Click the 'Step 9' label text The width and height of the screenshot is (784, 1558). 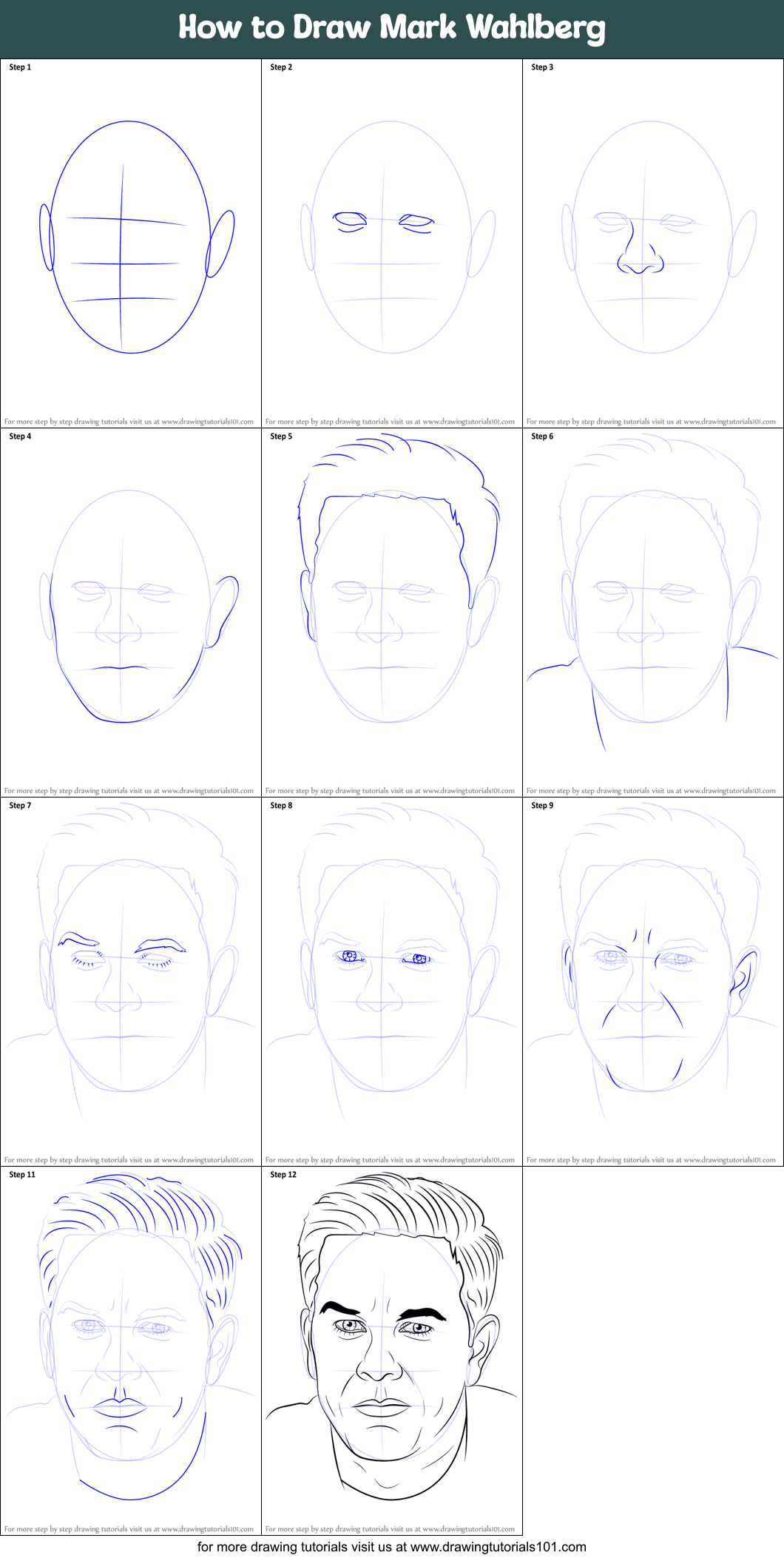click(542, 806)
